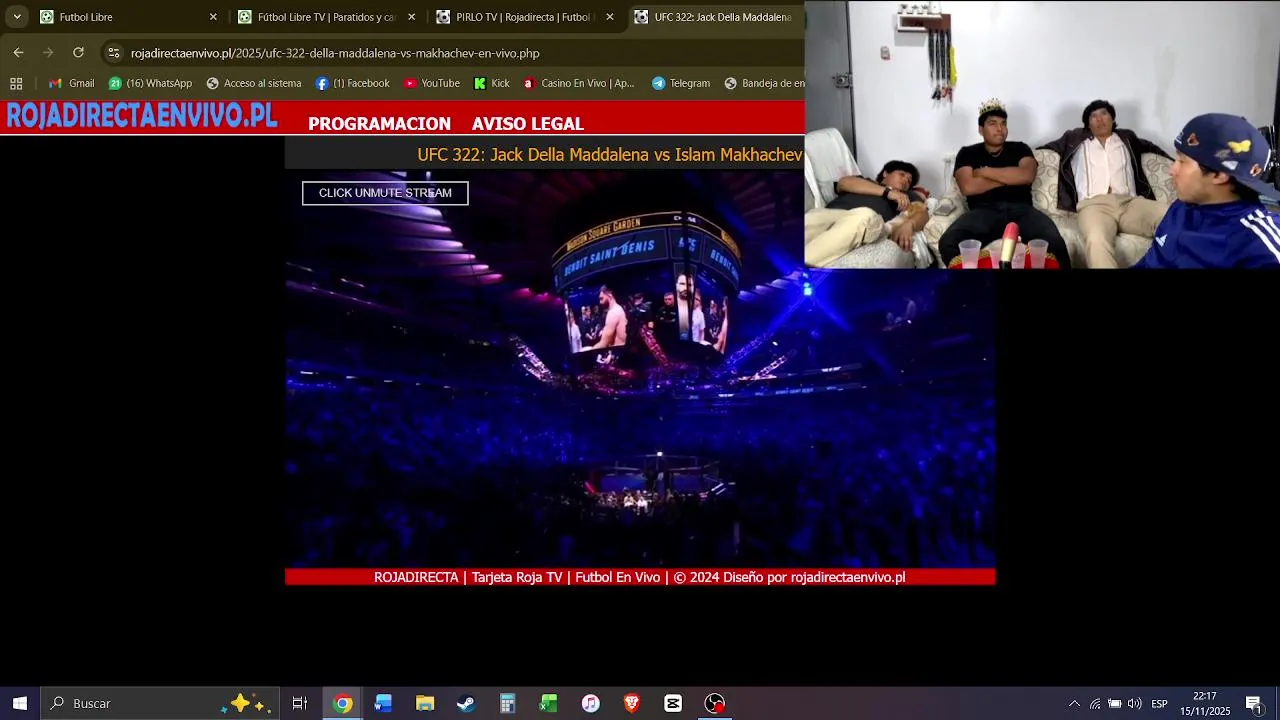Open the Chrome apps grid icon

pyautogui.click(x=16, y=83)
